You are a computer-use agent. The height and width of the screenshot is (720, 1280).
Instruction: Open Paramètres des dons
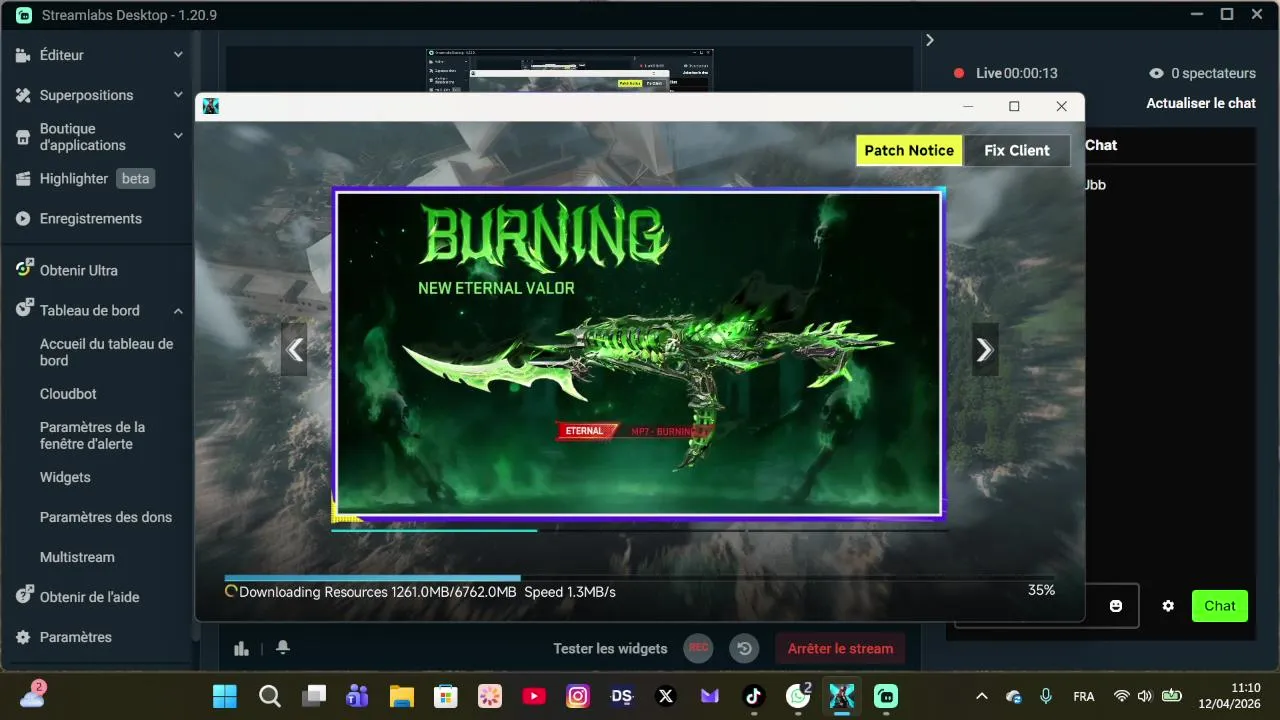point(106,517)
